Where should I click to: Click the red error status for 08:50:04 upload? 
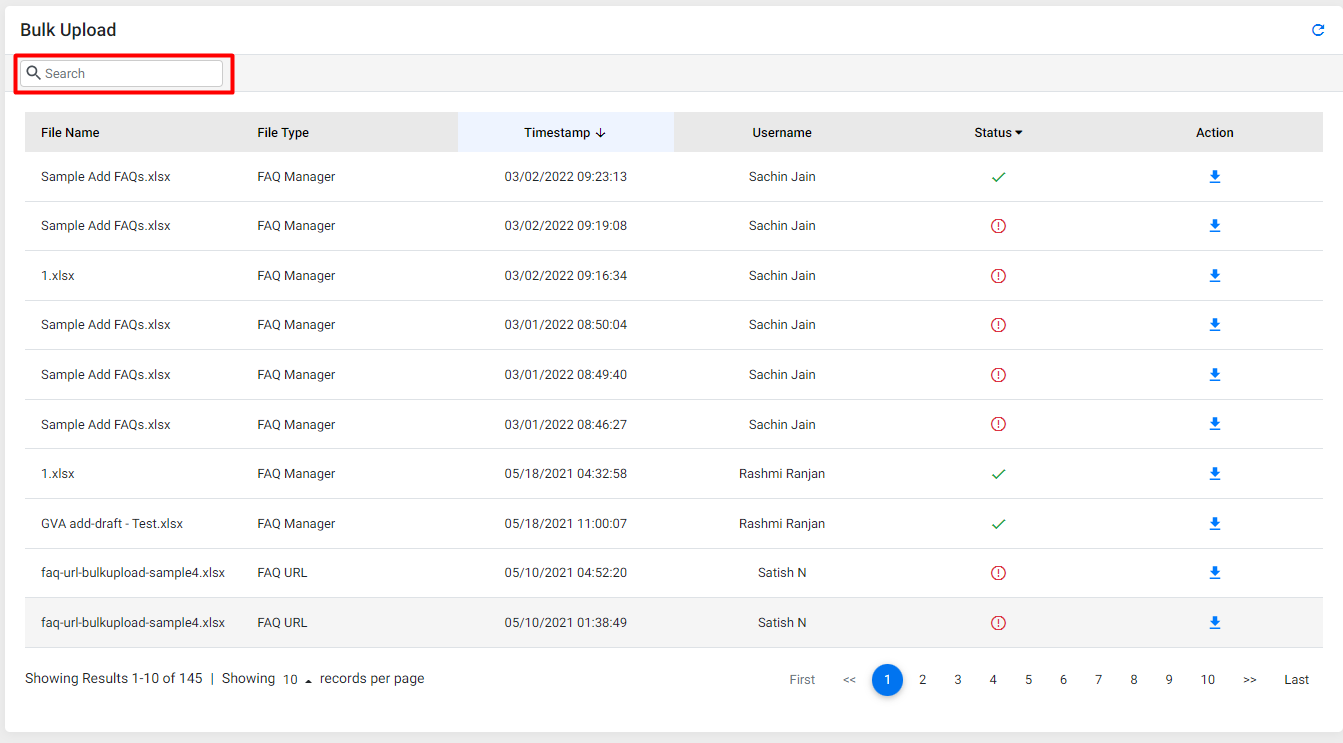point(998,325)
